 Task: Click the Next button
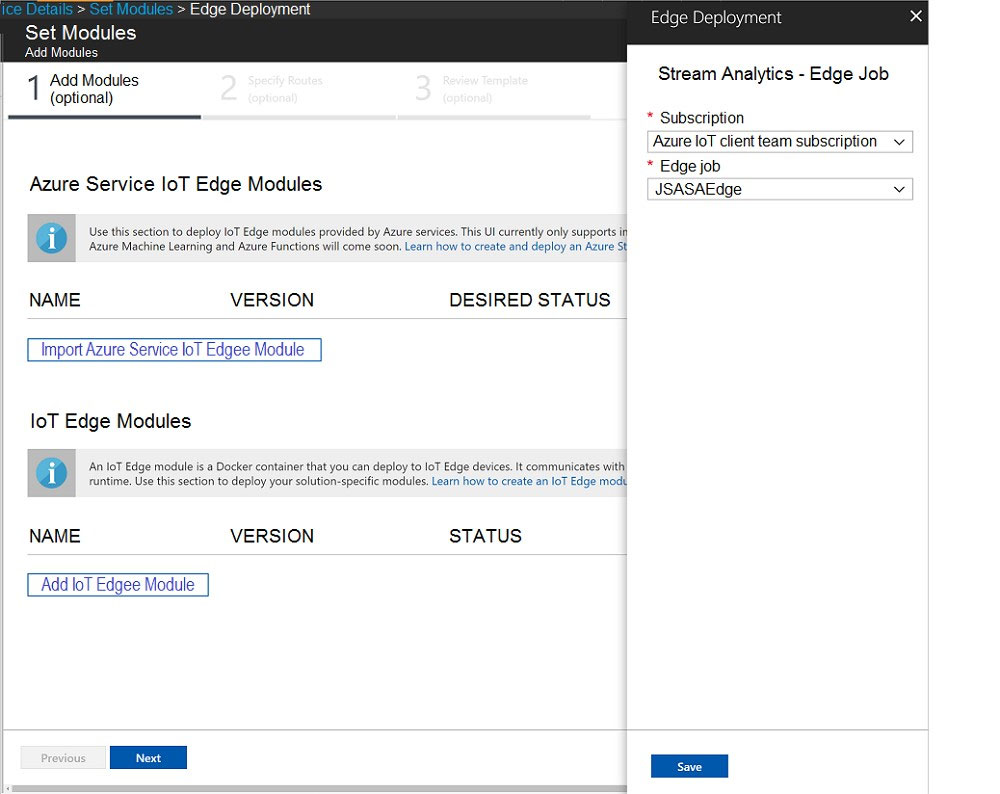coord(148,758)
